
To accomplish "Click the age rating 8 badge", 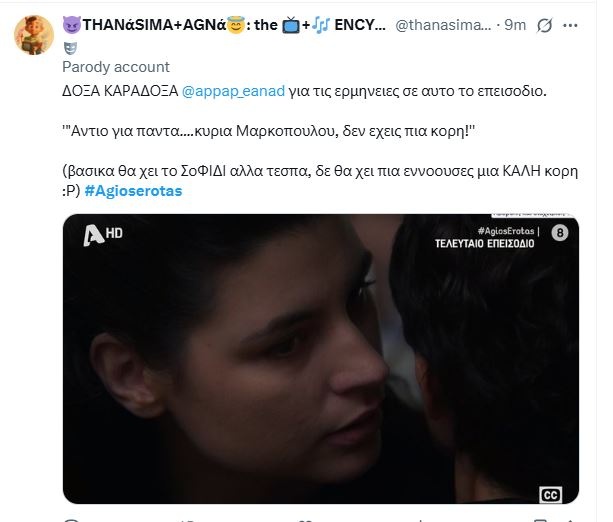I will [560, 233].
